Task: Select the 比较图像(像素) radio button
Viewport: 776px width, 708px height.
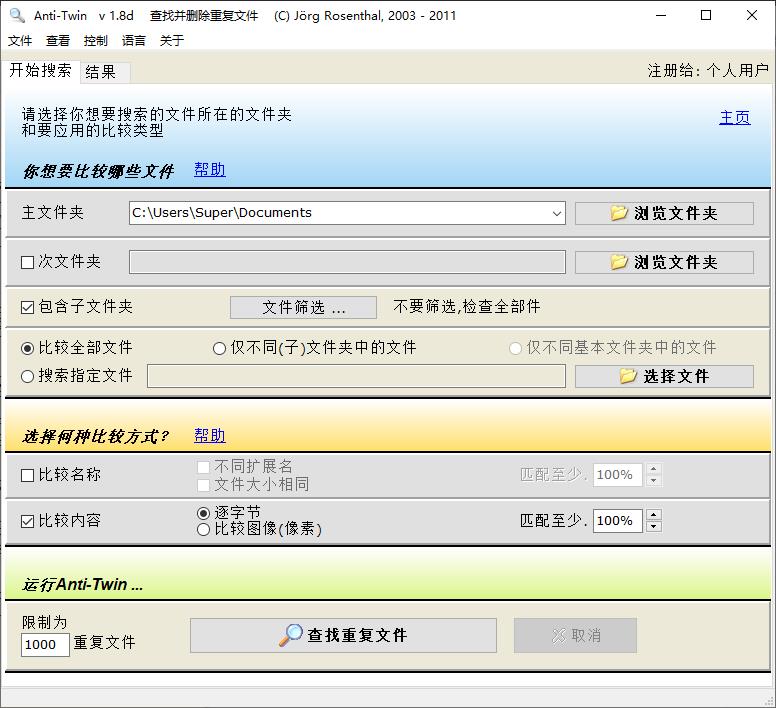Action: [x=203, y=530]
